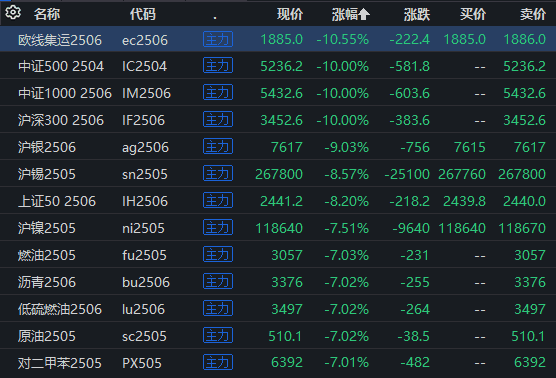The image size is (556, 378).
Task: Click the 主力 badge for bu2506
Action: [x=218, y=281]
